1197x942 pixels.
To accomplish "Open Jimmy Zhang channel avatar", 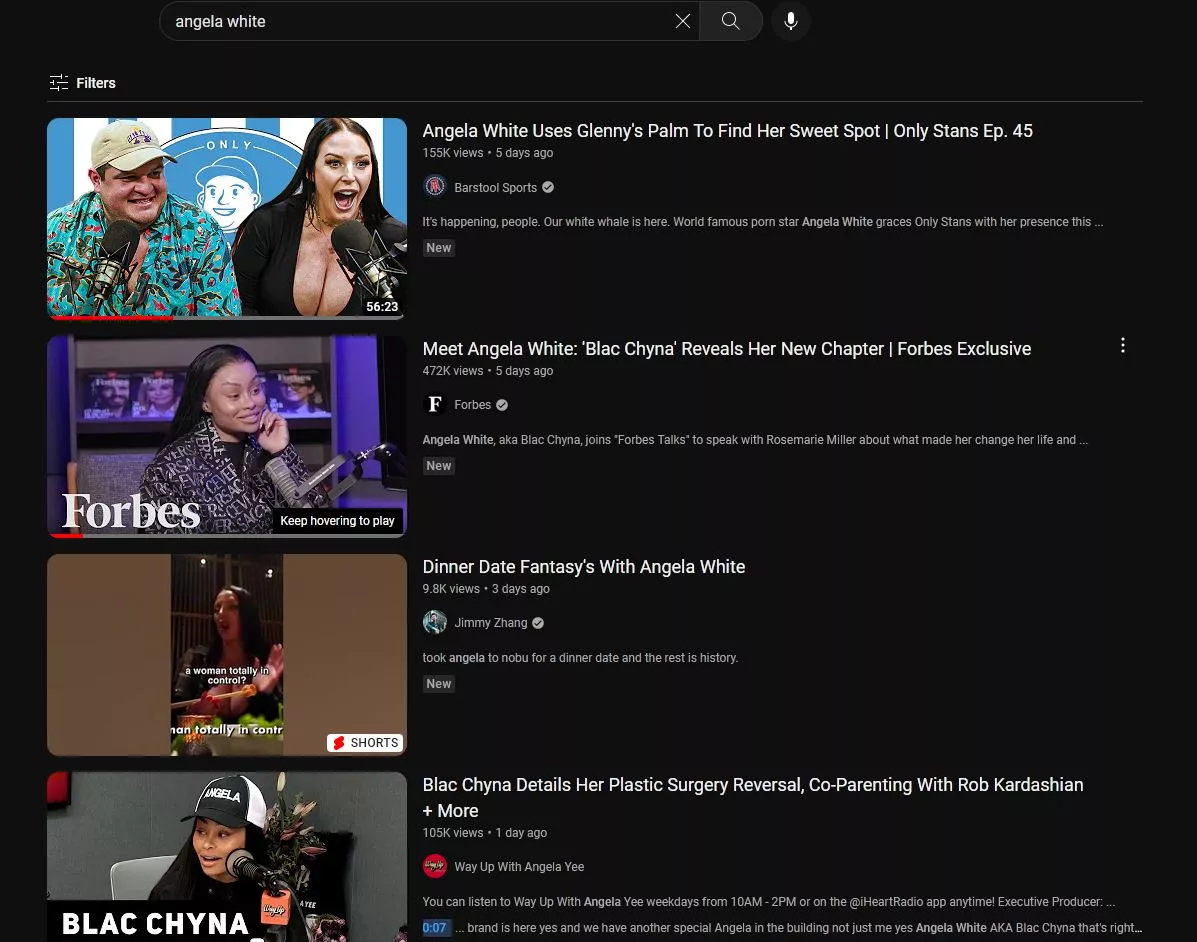I will point(435,623).
